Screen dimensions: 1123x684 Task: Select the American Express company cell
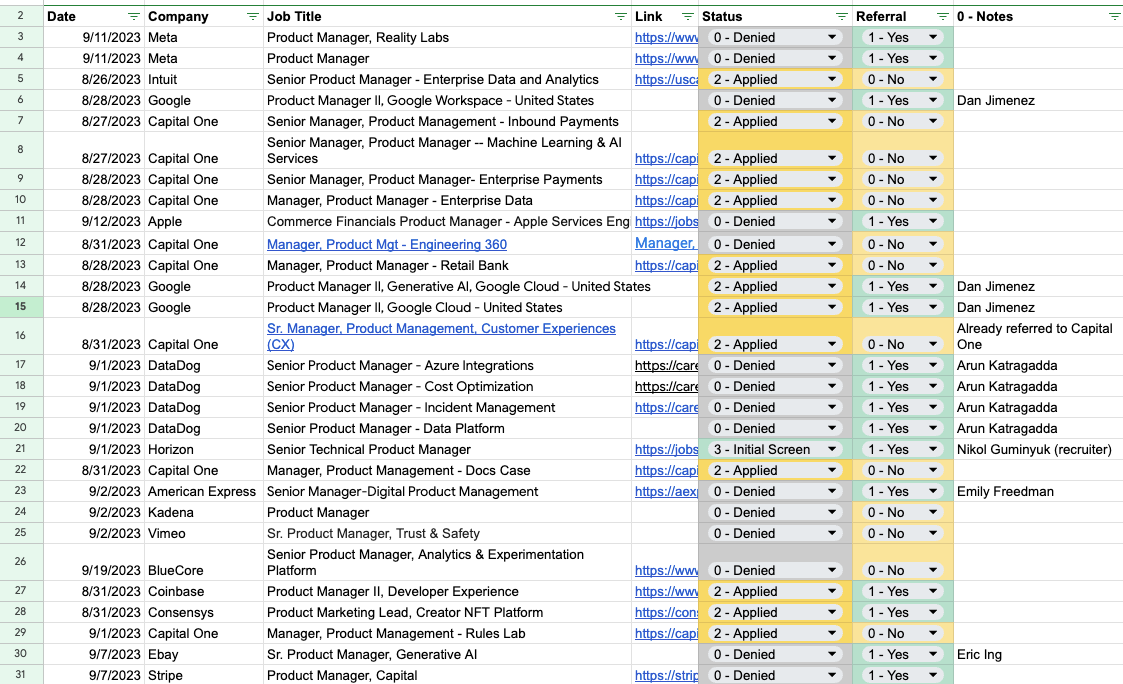point(203,492)
